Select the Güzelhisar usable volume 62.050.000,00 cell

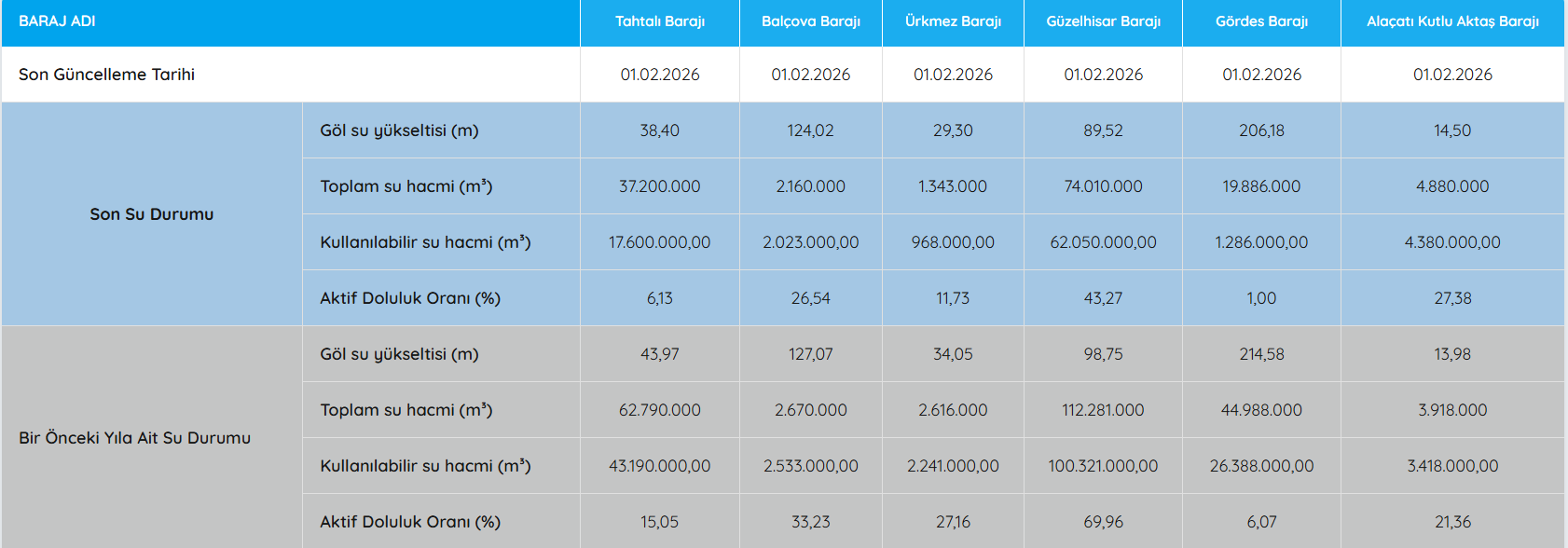1103,242
